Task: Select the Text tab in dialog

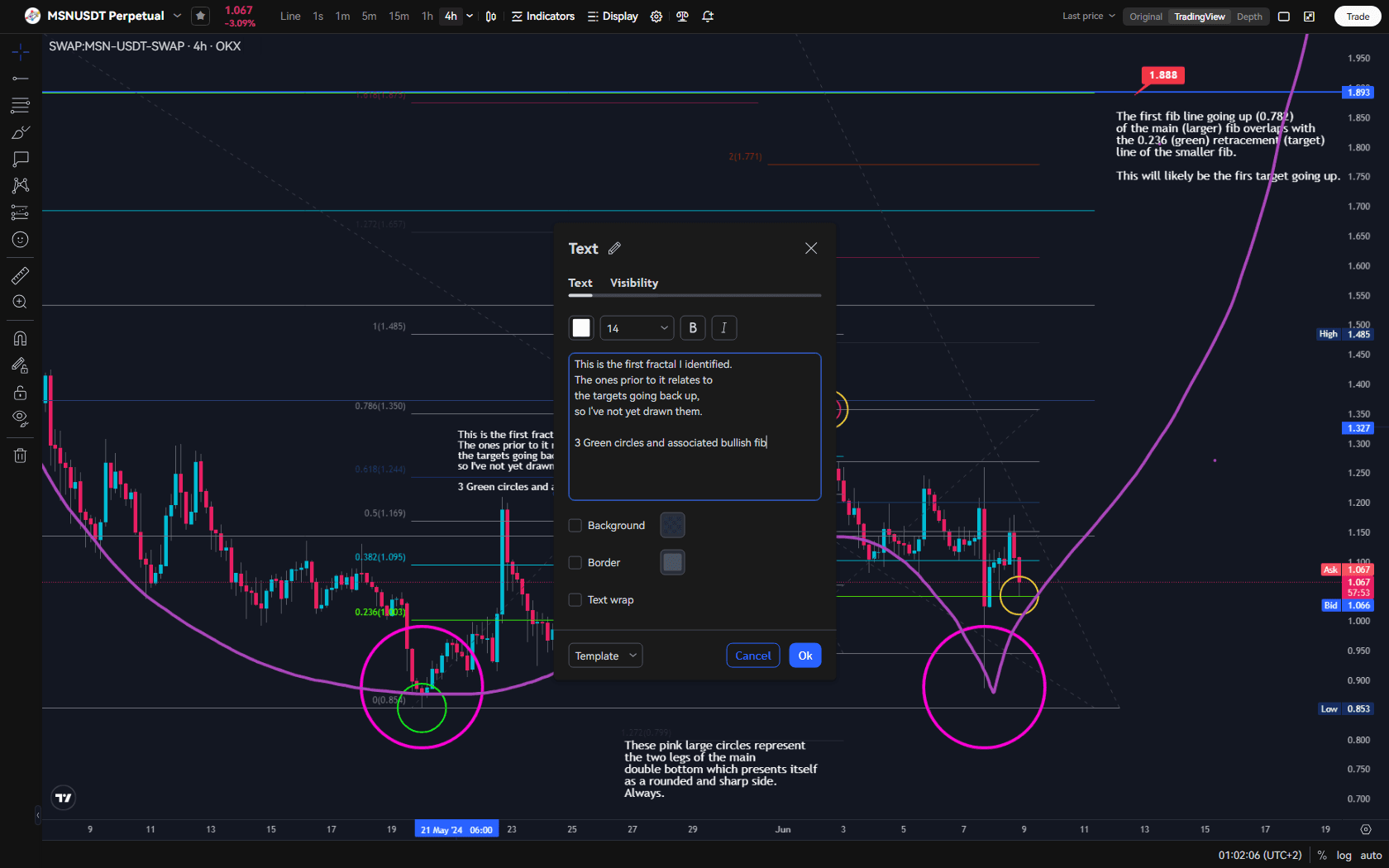Action: pyautogui.click(x=580, y=283)
